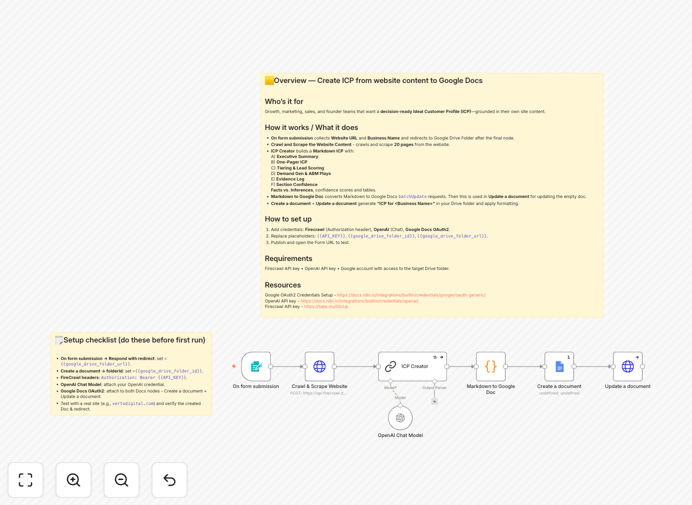Click the 'Resources' heading
692x505 pixels.
(x=282, y=285)
